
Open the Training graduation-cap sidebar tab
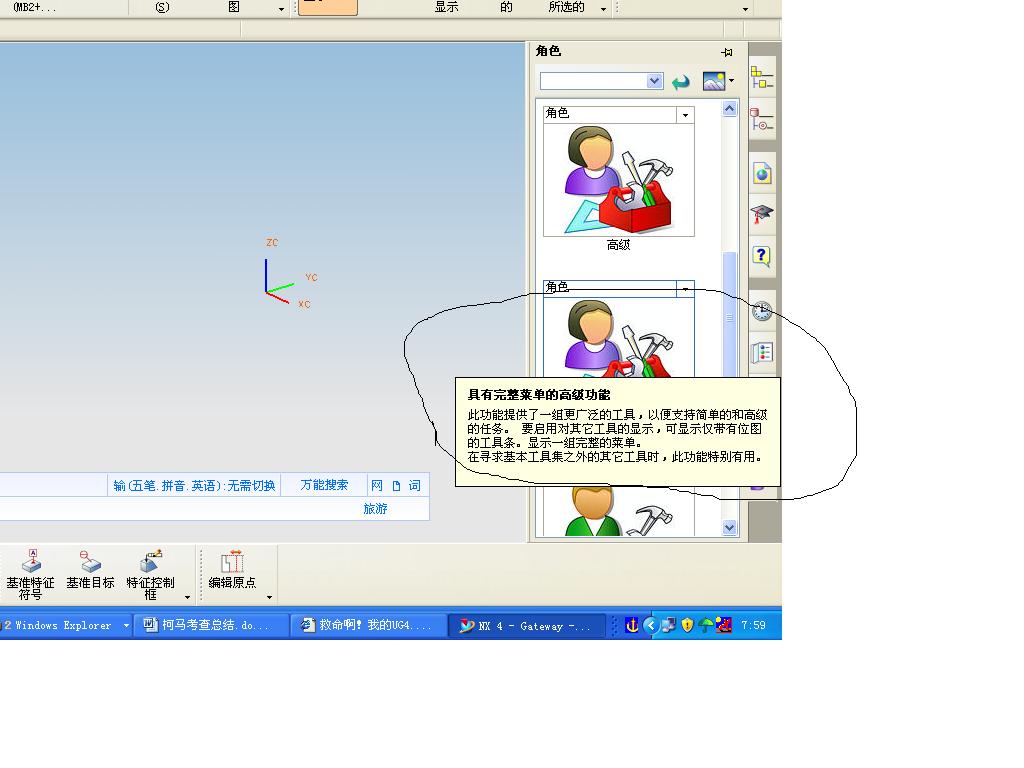[761, 214]
